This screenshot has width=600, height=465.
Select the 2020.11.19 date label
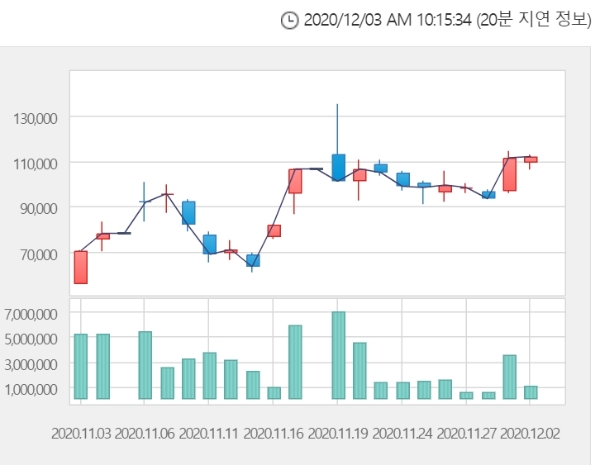pyautogui.click(x=339, y=435)
